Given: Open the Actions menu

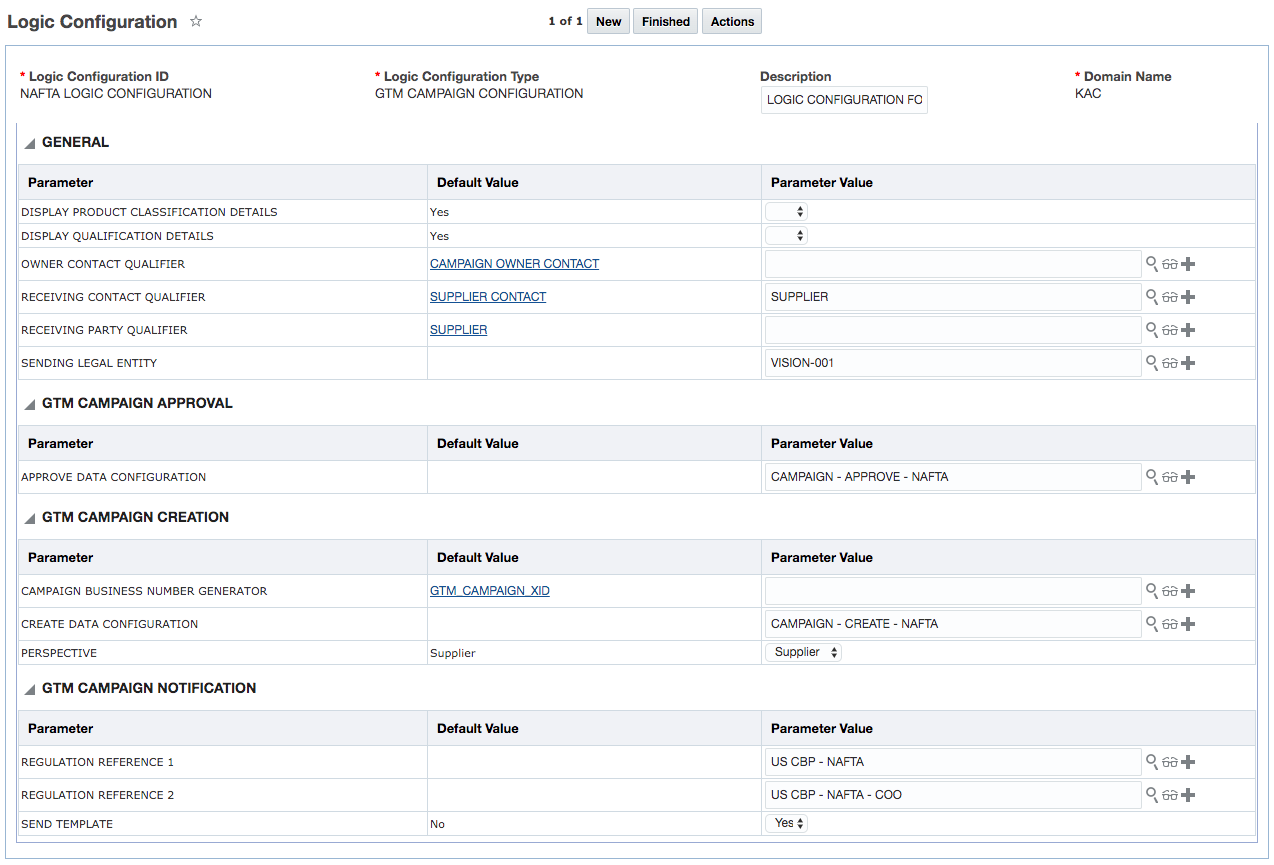Looking at the screenshot, I should 732,21.
